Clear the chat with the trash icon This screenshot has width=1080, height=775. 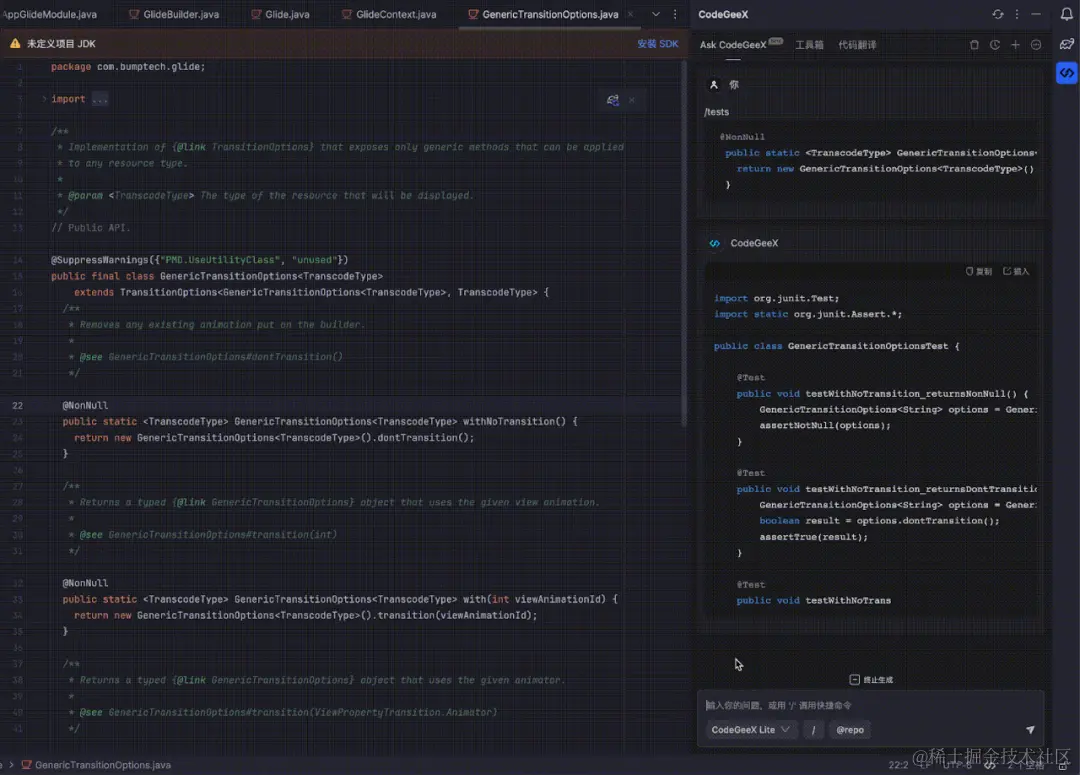point(974,45)
